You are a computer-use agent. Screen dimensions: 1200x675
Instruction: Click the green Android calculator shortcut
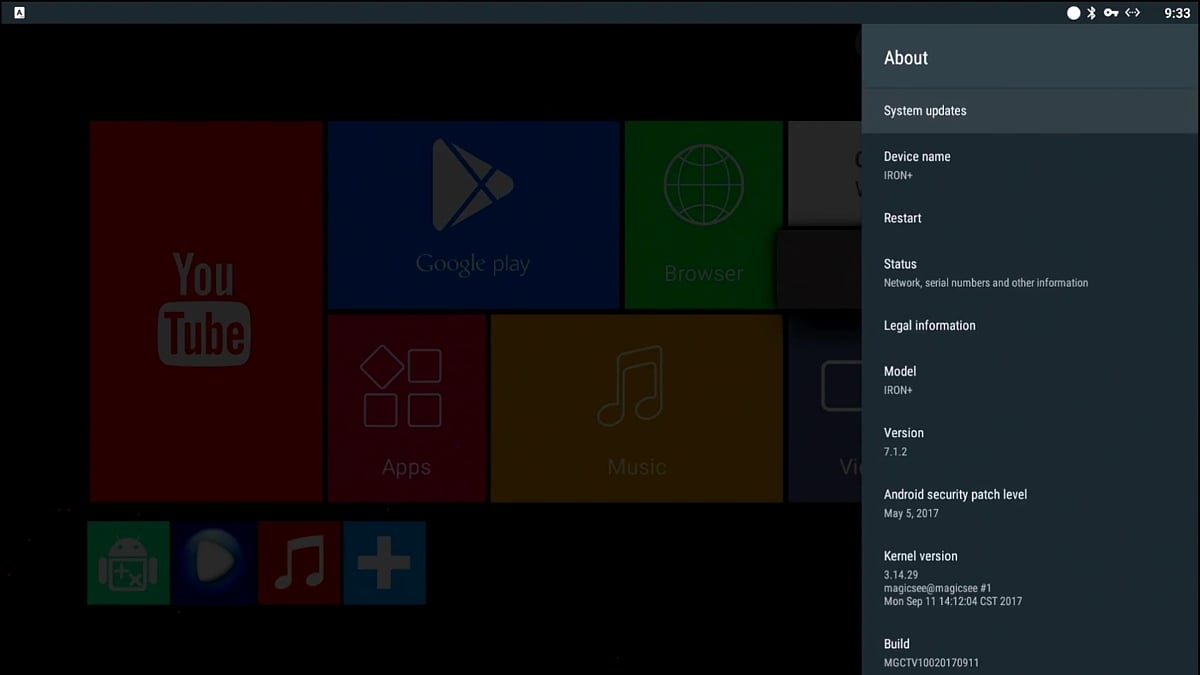(128, 563)
